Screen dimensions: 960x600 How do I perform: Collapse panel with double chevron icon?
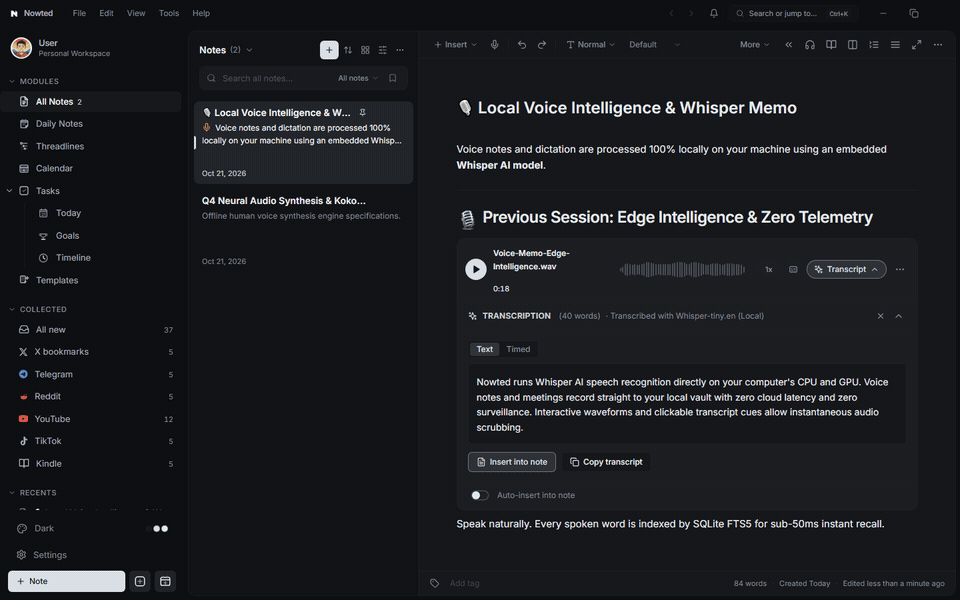[x=789, y=45]
